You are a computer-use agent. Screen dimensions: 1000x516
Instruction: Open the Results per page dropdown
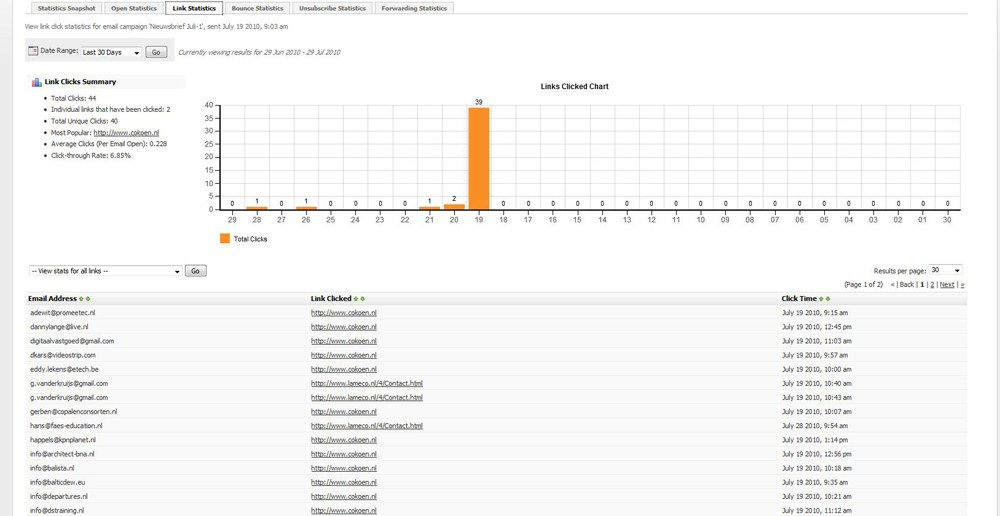click(x=945, y=270)
